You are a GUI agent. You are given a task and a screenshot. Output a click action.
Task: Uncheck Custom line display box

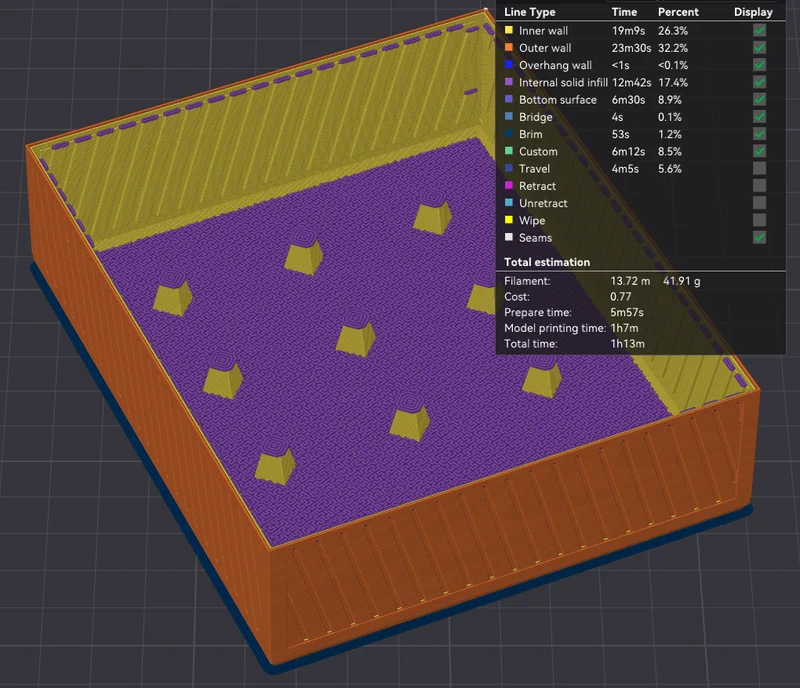tap(759, 151)
